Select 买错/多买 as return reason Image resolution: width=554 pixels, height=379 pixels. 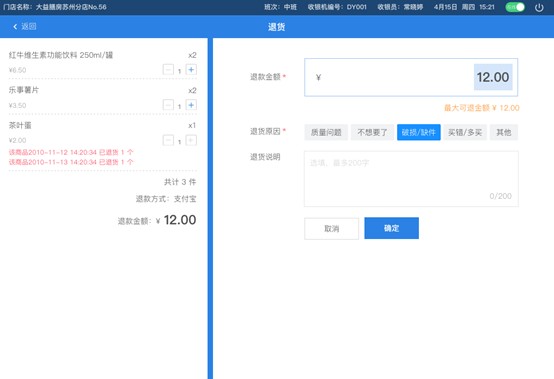[x=465, y=132]
